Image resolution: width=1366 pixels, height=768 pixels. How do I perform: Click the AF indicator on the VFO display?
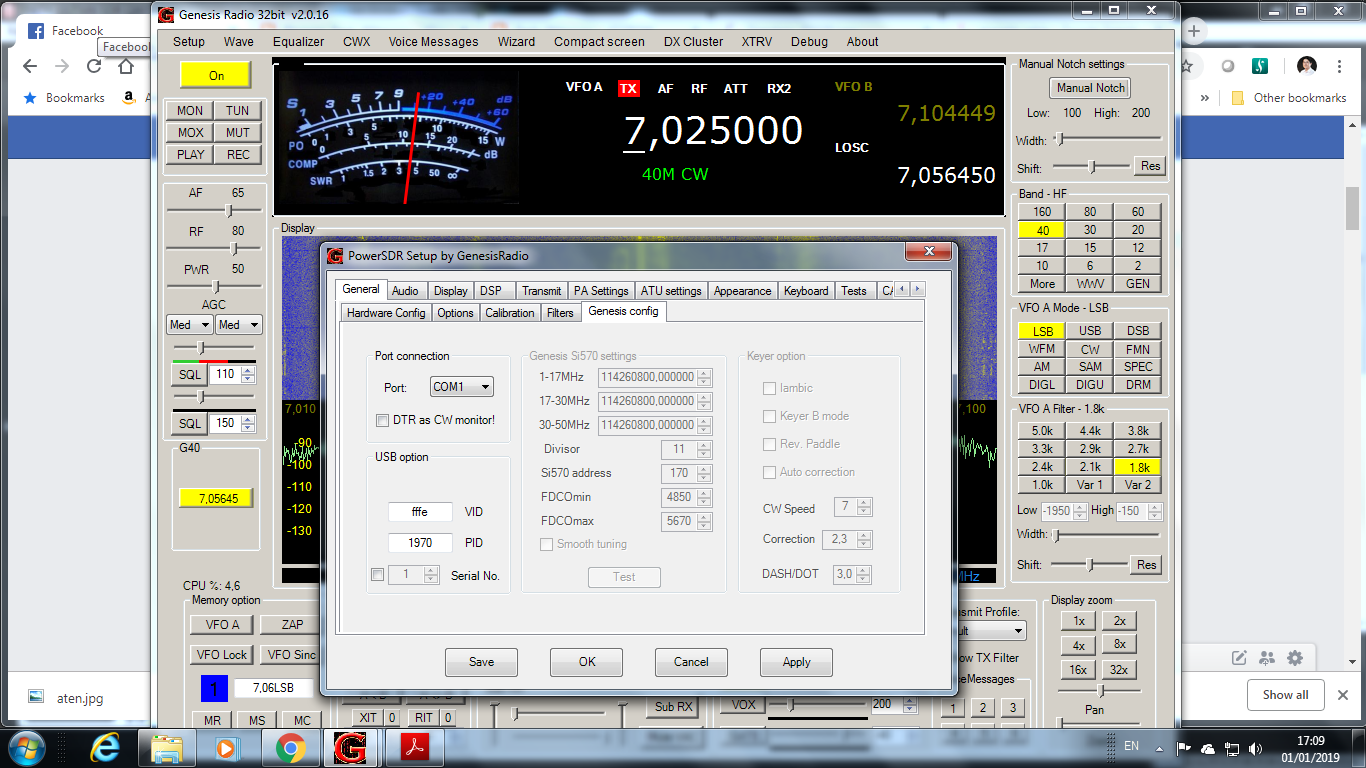[x=665, y=88]
